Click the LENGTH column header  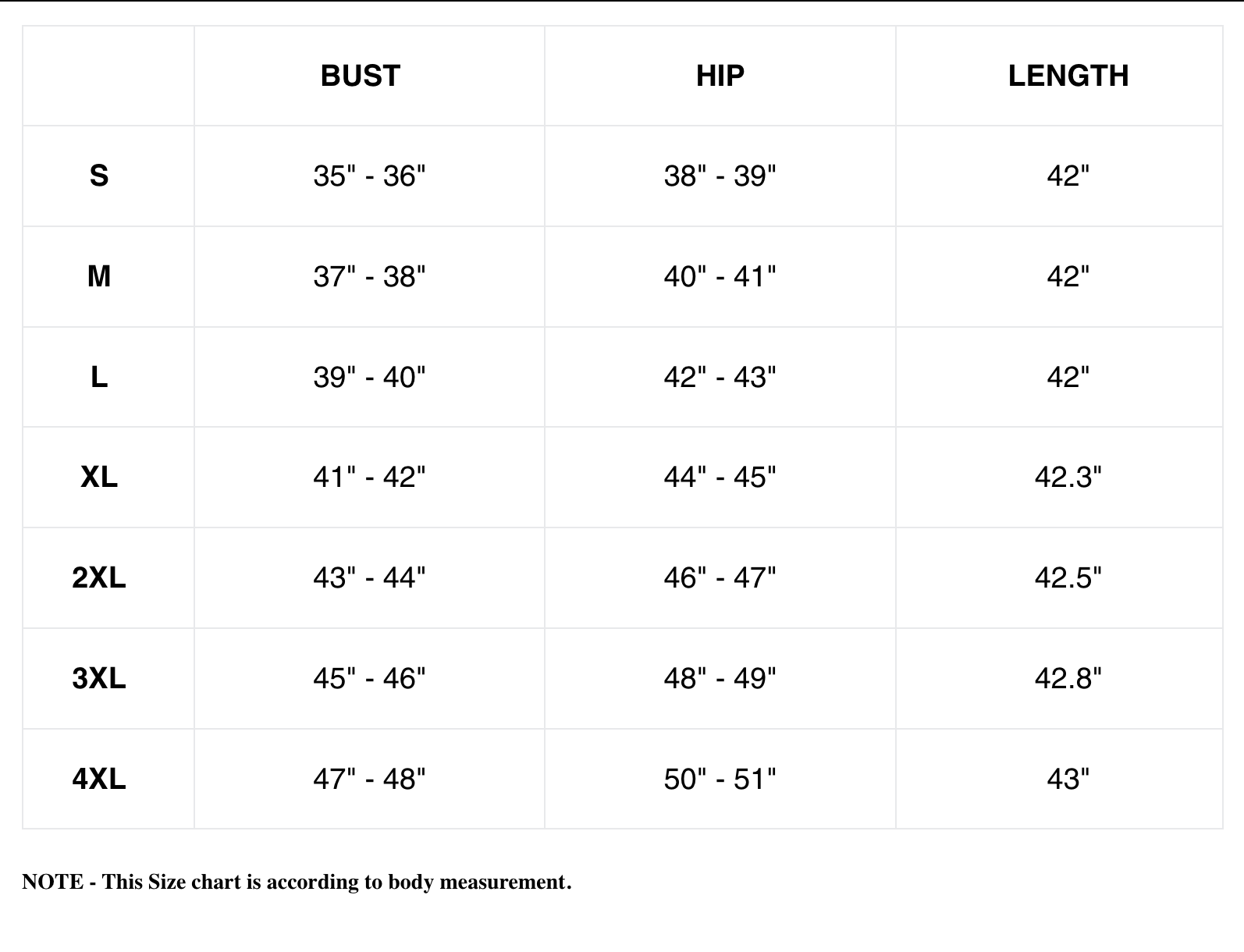pyautogui.click(x=1068, y=76)
